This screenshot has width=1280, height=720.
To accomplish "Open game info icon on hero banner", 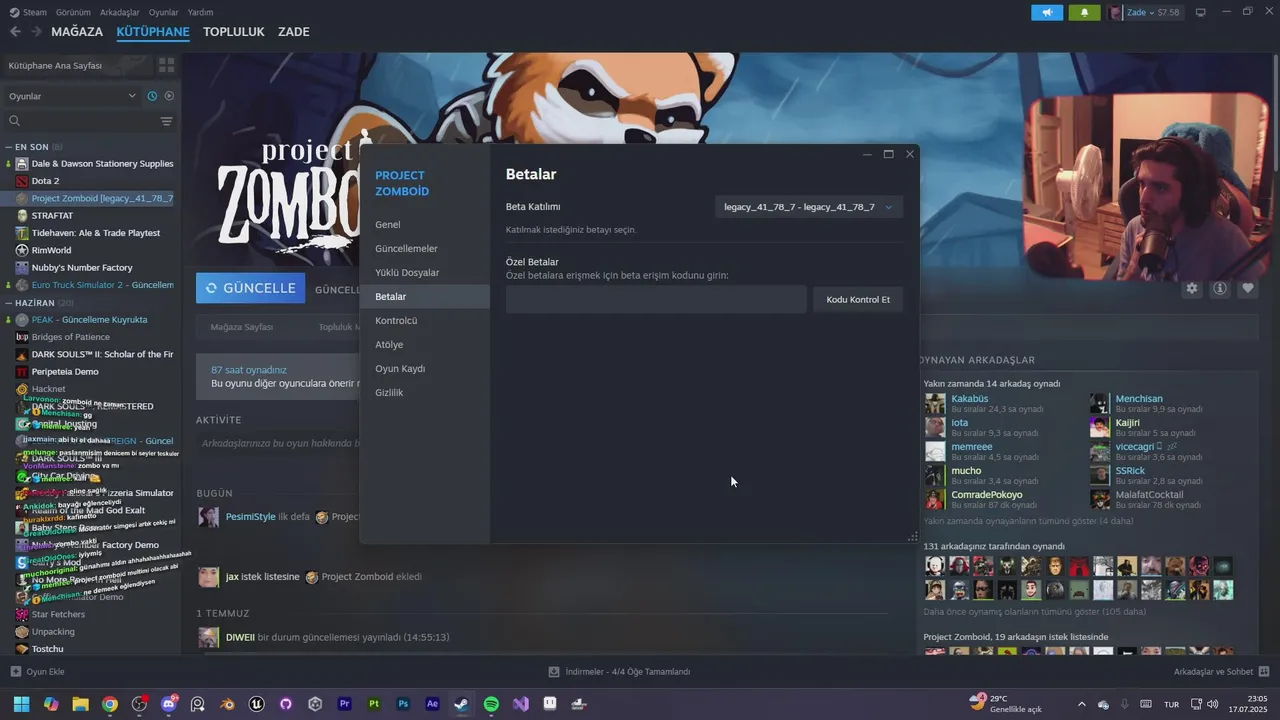I will [x=1220, y=288].
